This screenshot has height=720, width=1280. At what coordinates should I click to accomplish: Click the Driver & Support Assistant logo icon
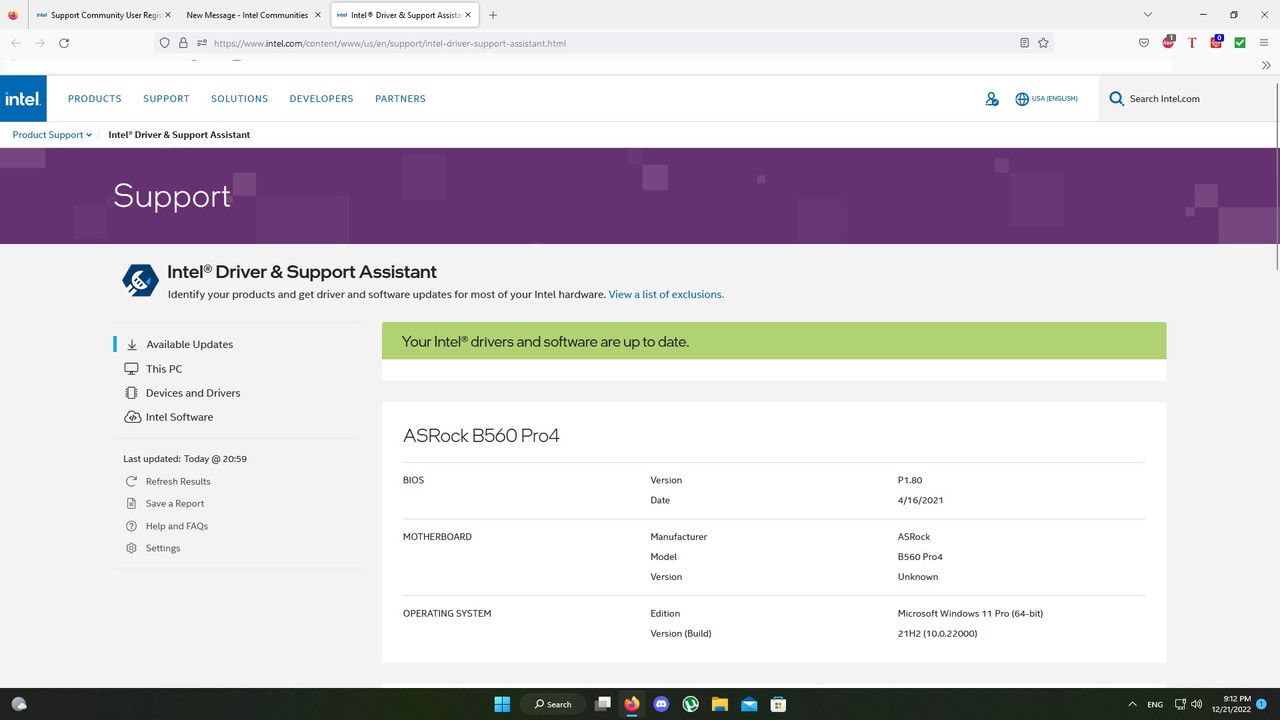point(140,280)
